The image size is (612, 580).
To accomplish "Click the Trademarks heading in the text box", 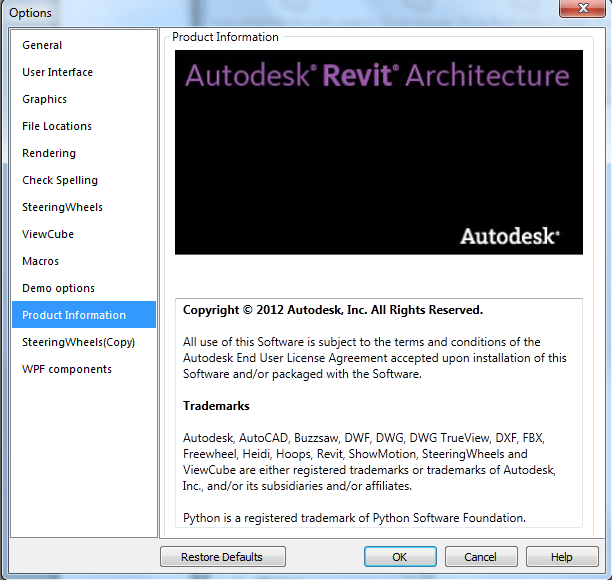I will (216, 406).
